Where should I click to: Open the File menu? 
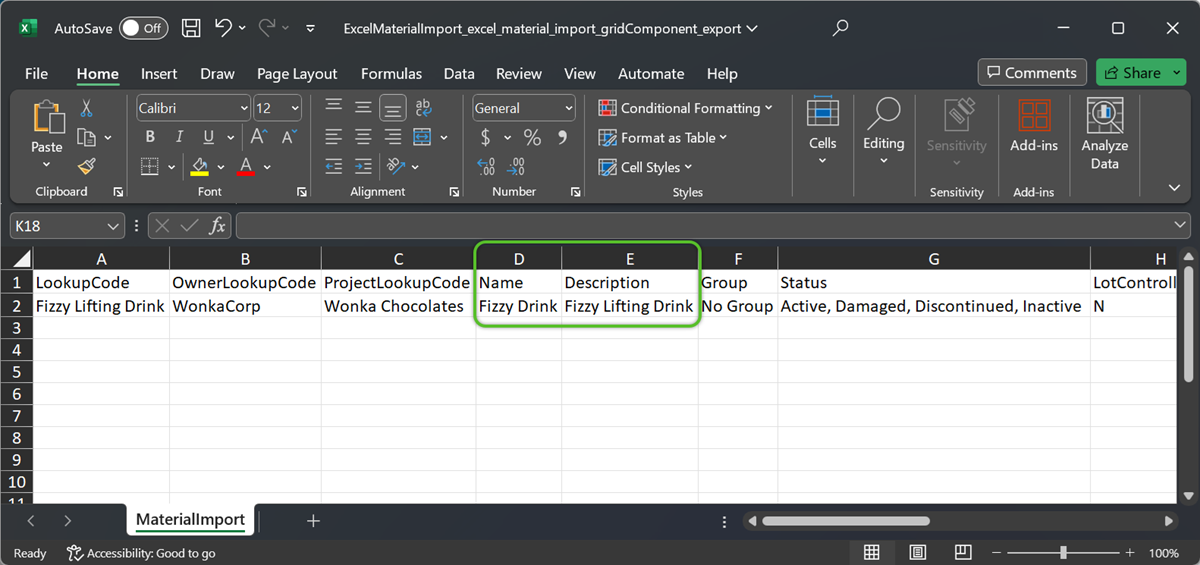36,73
